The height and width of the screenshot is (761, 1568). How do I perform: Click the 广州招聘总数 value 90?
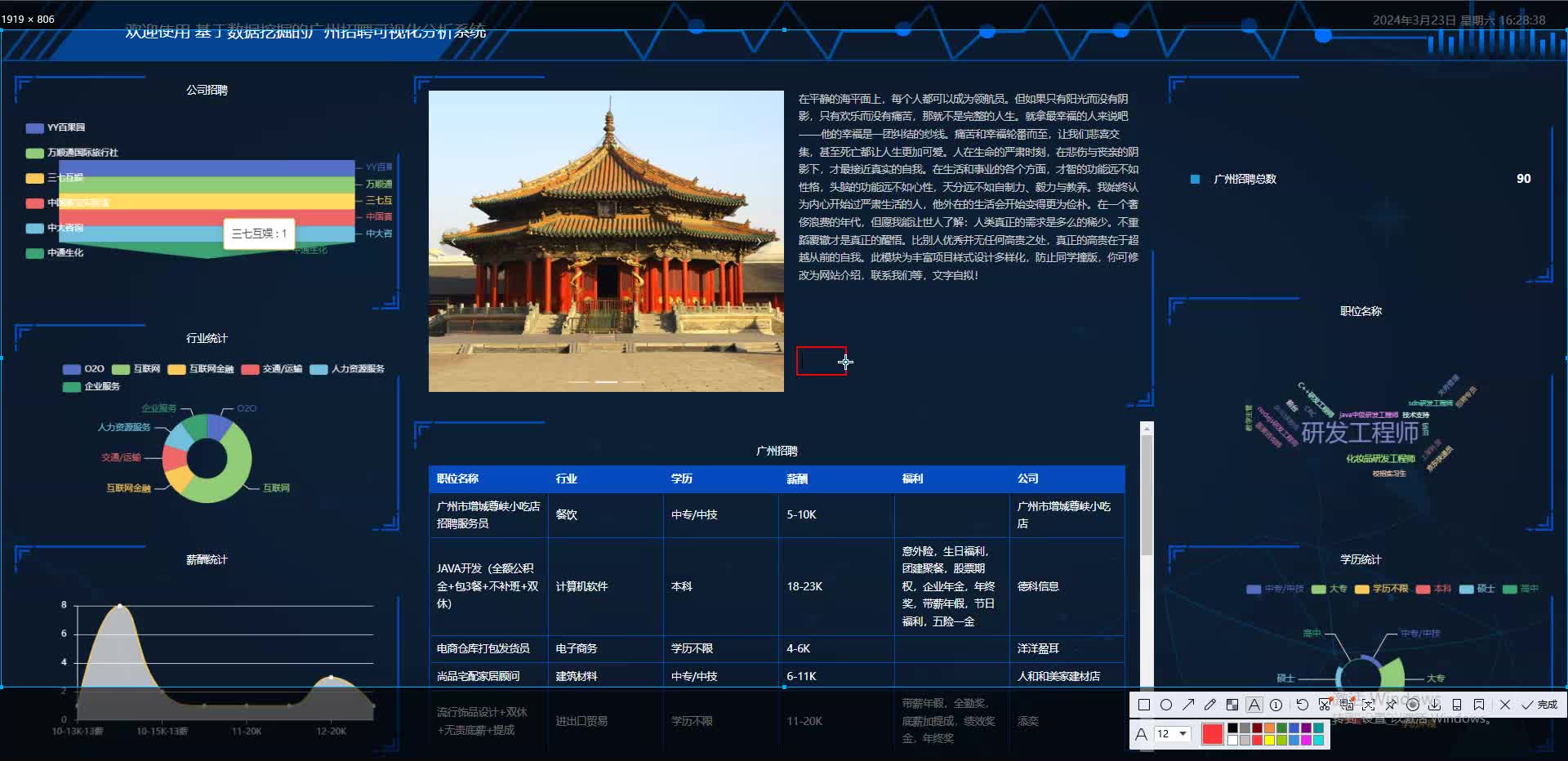tap(1523, 179)
